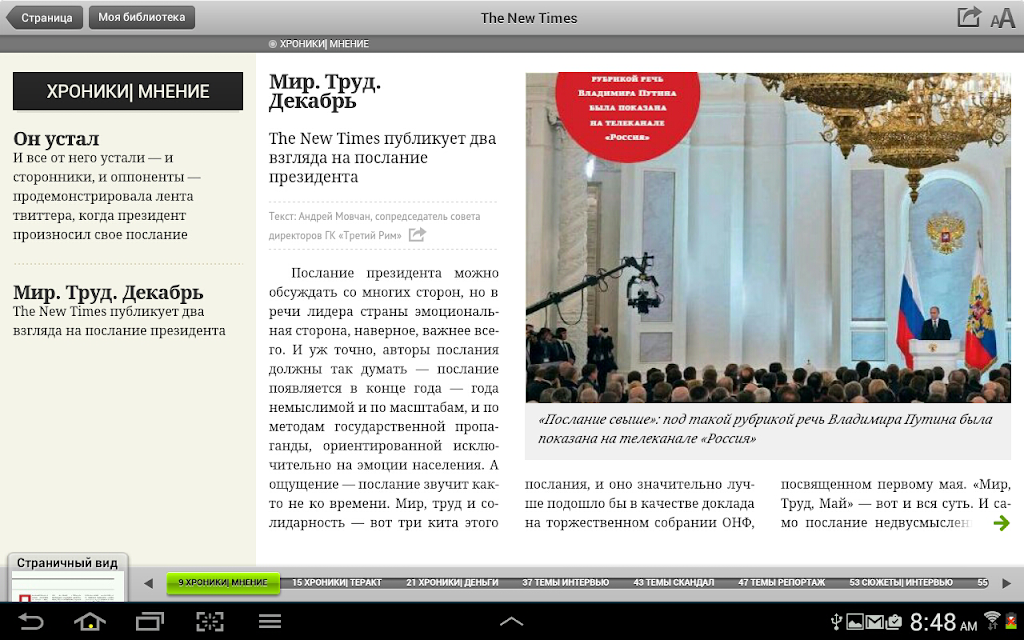Tap Android home button

point(89,621)
